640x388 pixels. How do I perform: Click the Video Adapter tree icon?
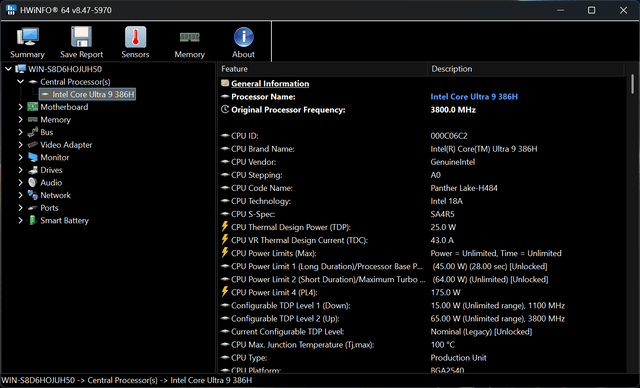pyautogui.click(x=33, y=145)
